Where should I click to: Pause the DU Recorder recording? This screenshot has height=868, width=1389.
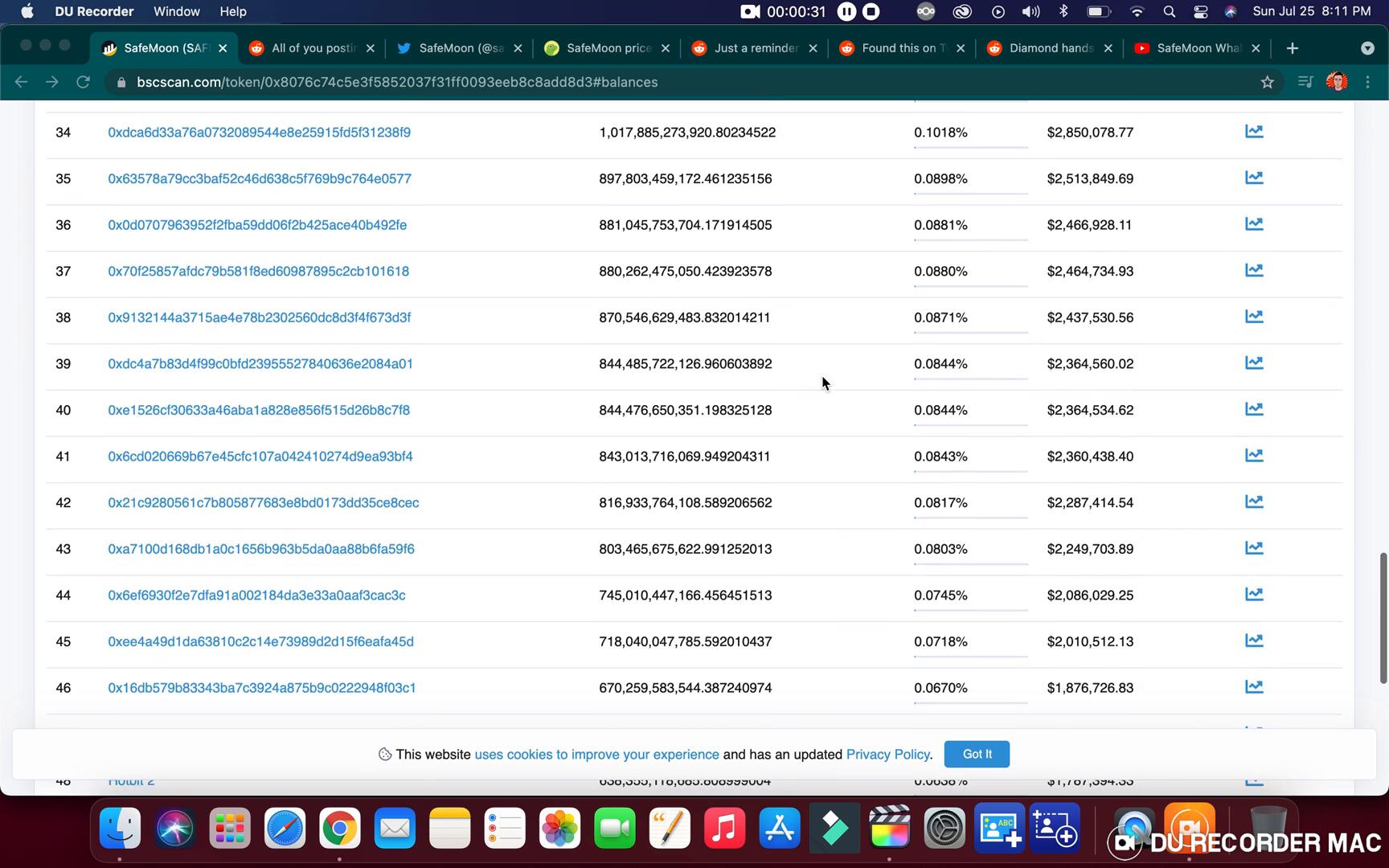[846, 11]
